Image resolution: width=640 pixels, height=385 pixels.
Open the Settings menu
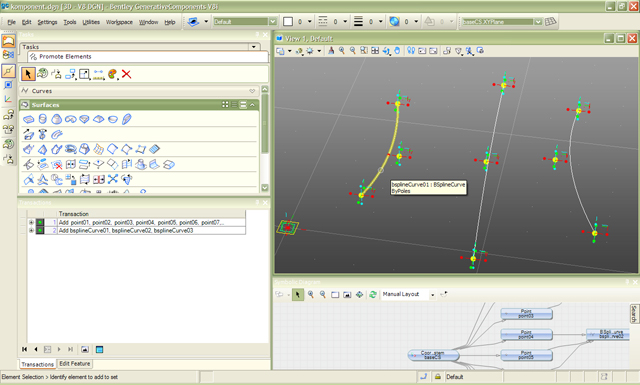pos(47,22)
